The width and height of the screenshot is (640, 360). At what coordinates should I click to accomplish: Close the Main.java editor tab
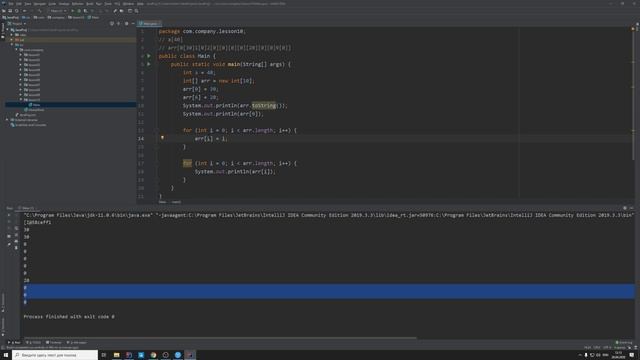(x=160, y=24)
